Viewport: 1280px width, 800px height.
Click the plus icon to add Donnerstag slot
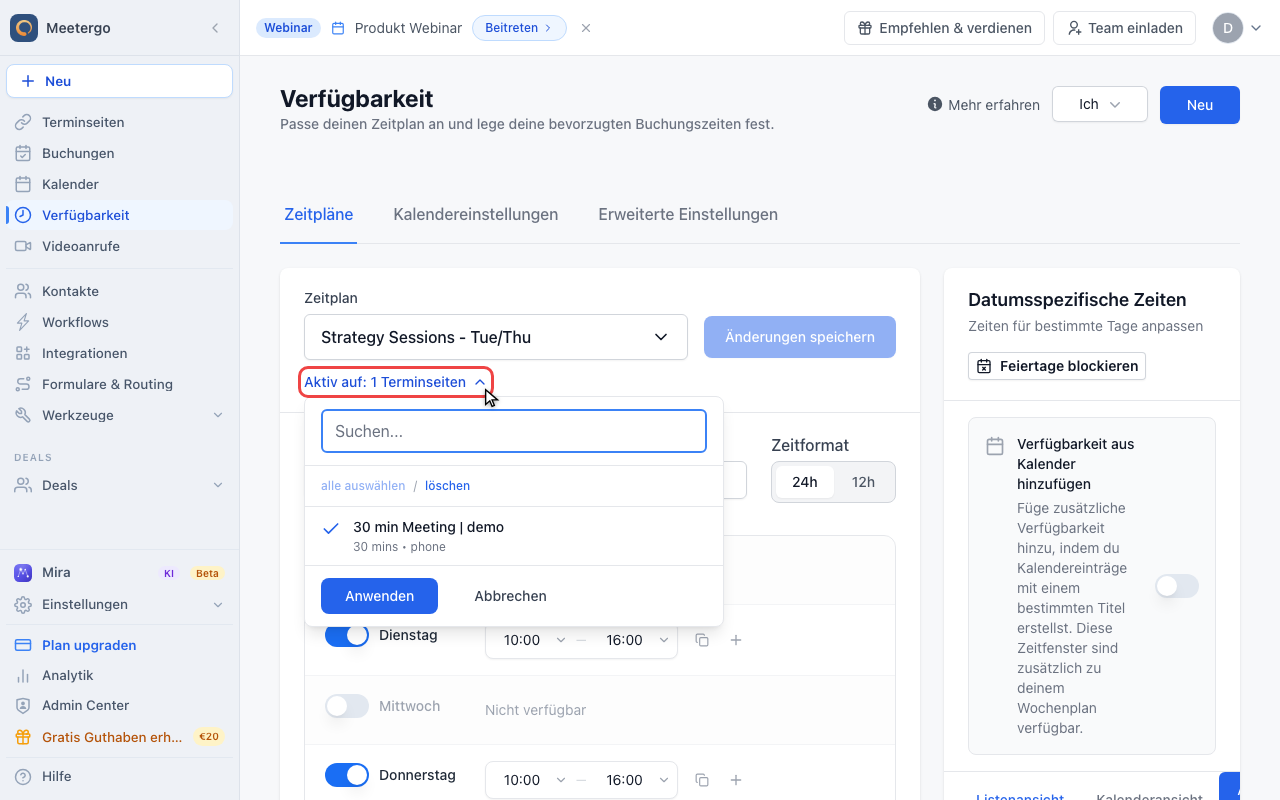736,780
